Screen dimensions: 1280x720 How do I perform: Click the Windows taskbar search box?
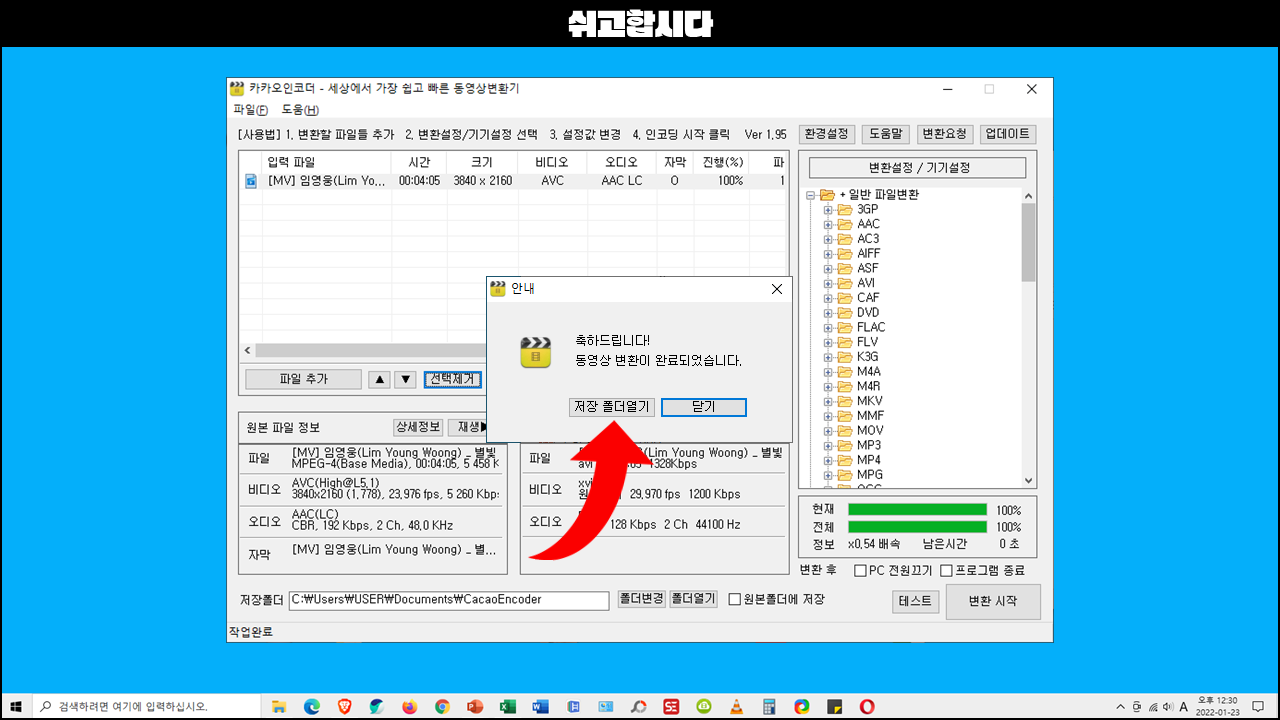click(147, 706)
